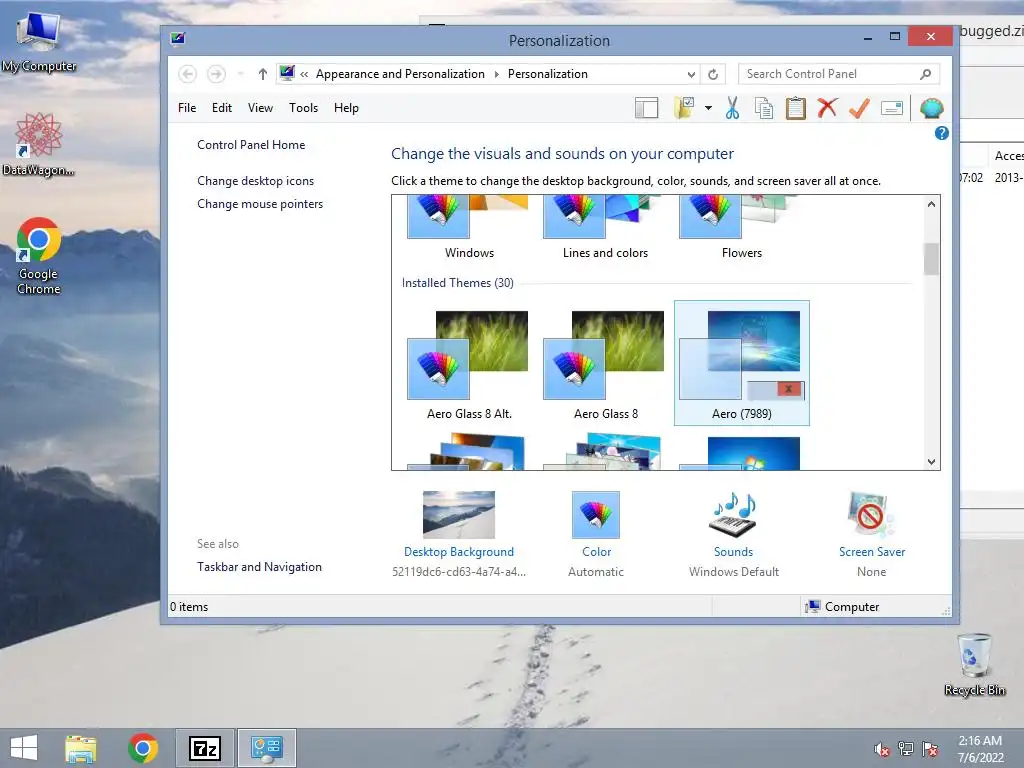The image size is (1024, 768).
Task: Open File Explorer from taskbar
Action: [81, 748]
